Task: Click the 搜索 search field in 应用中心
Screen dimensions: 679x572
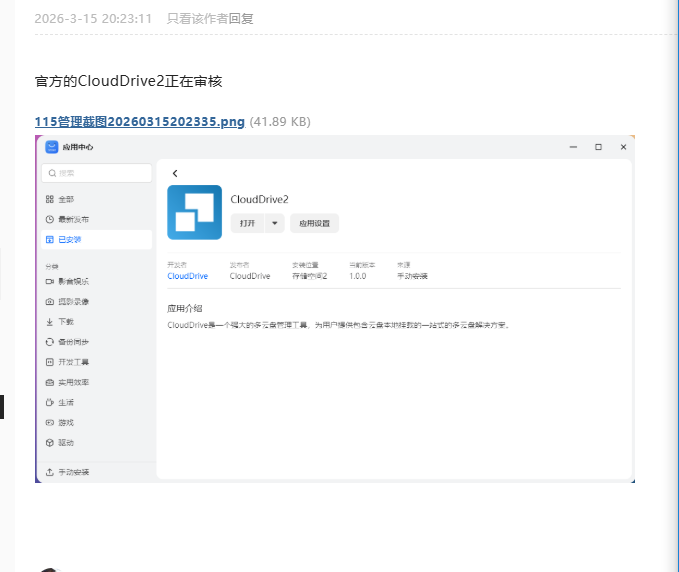Action: 97,173
